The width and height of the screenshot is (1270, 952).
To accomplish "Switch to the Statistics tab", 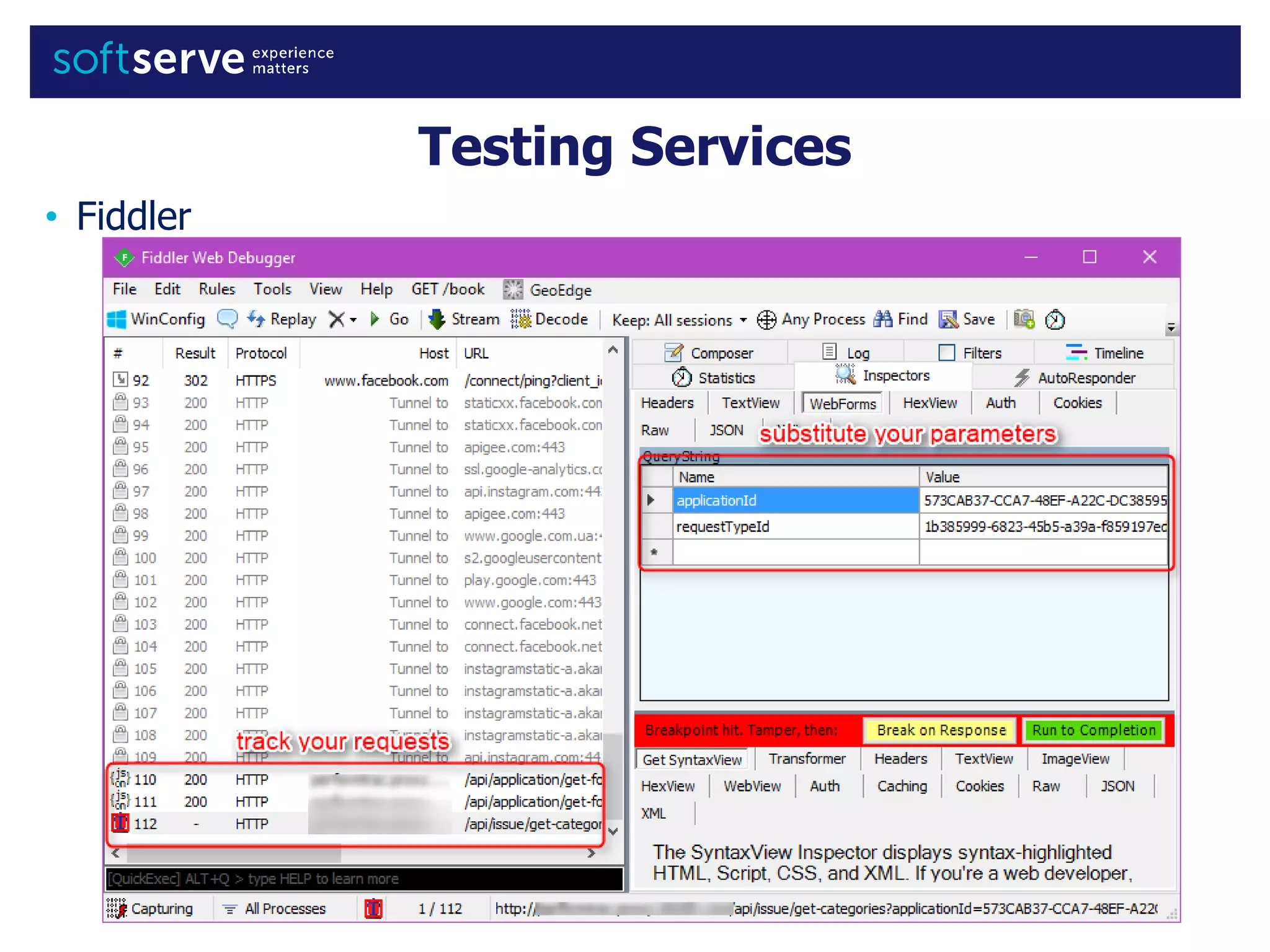I will point(714,377).
